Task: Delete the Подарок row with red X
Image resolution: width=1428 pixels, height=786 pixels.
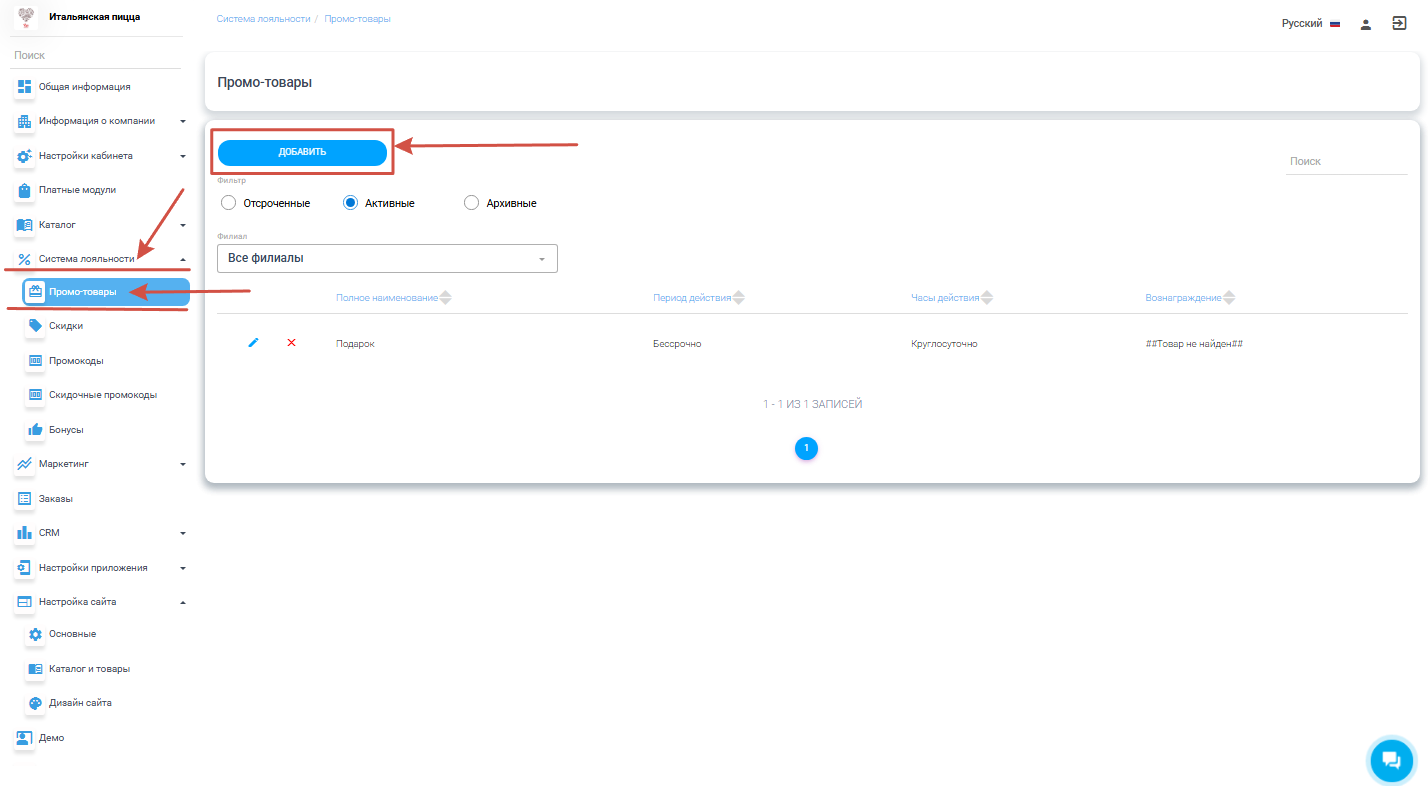Action: click(291, 343)
